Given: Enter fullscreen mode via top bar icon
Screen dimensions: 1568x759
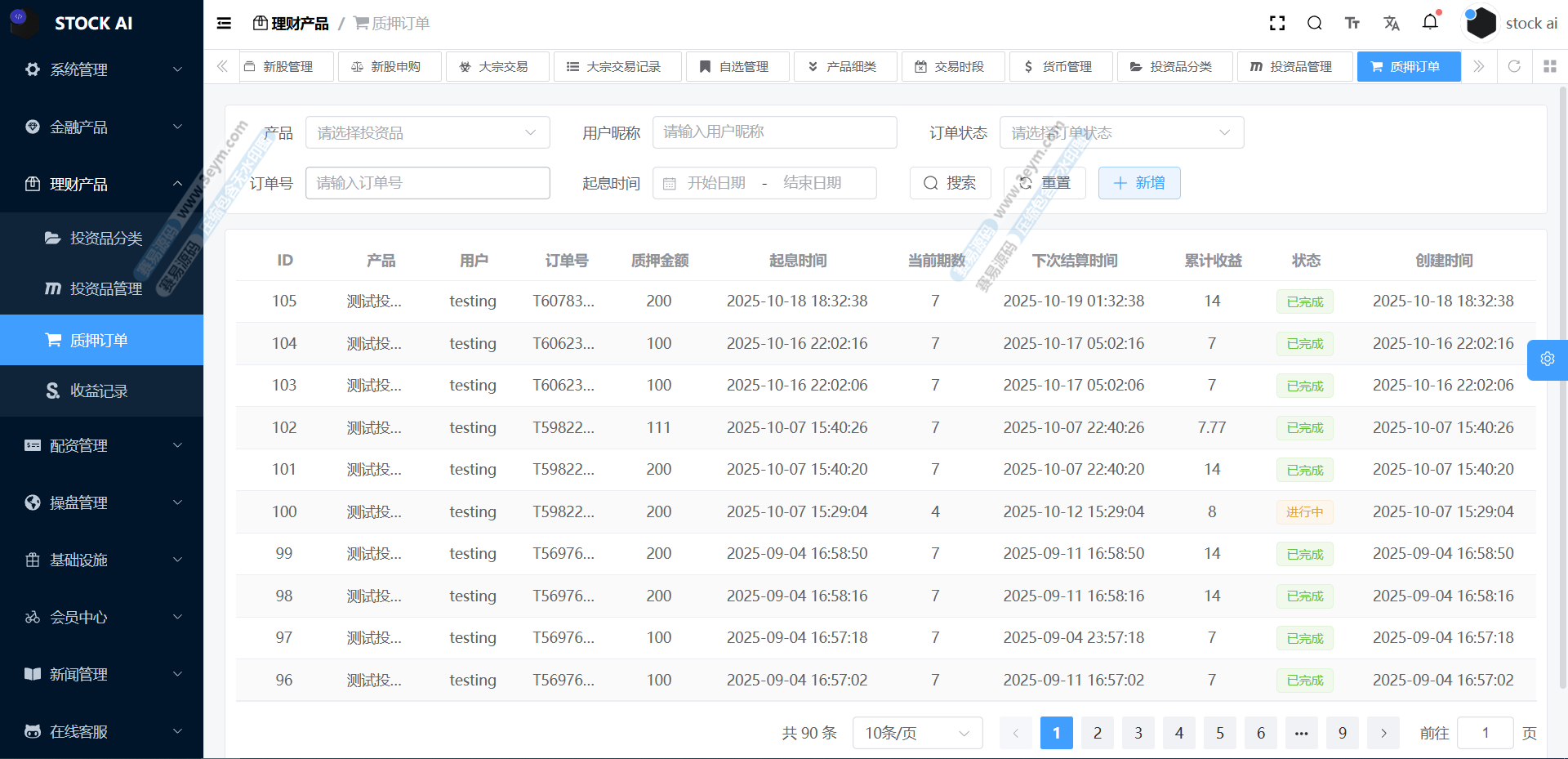Looking at the screenshot, I should [x=1277, y=24].
